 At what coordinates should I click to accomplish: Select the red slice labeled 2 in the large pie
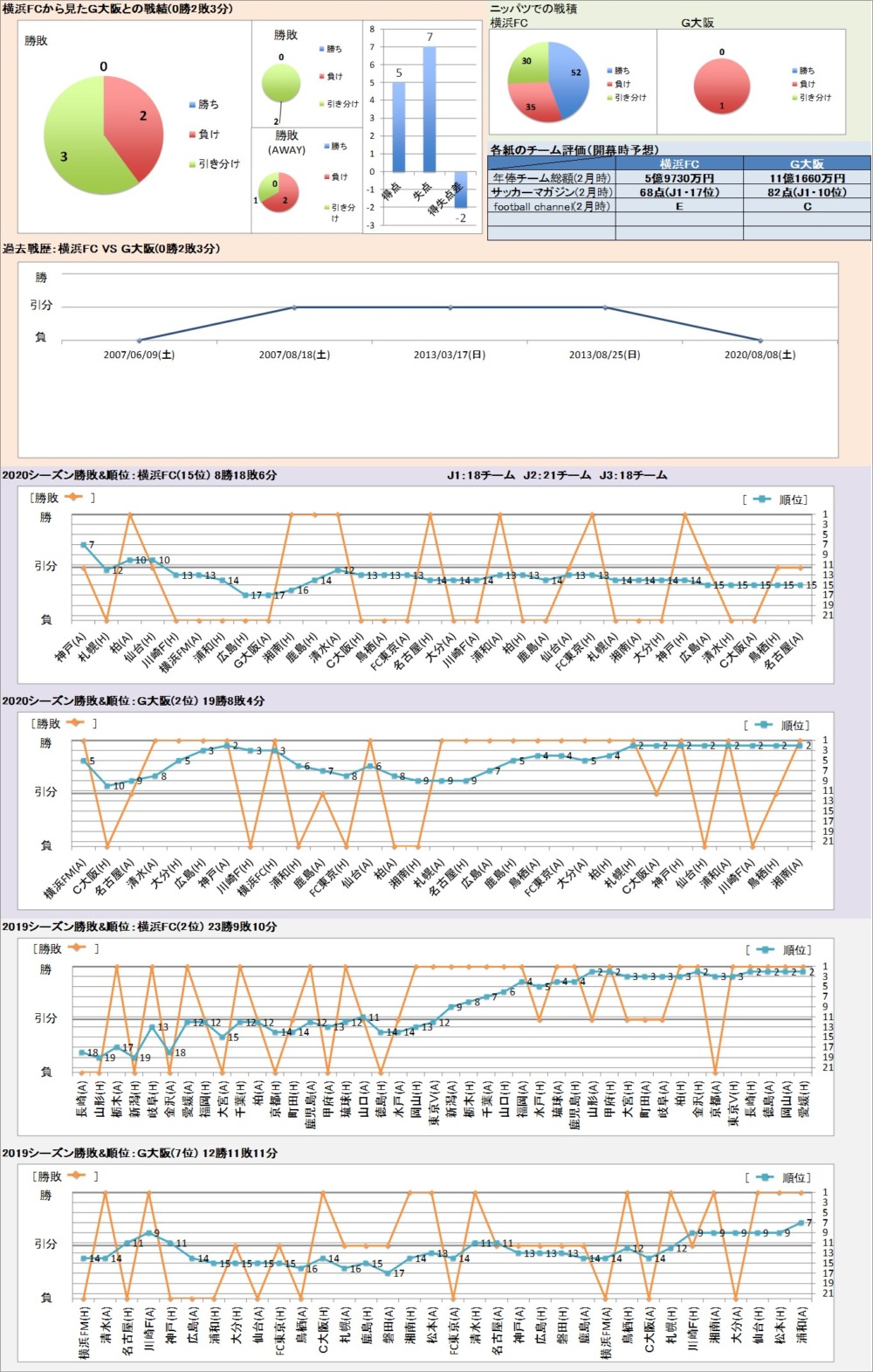[134, 122]
